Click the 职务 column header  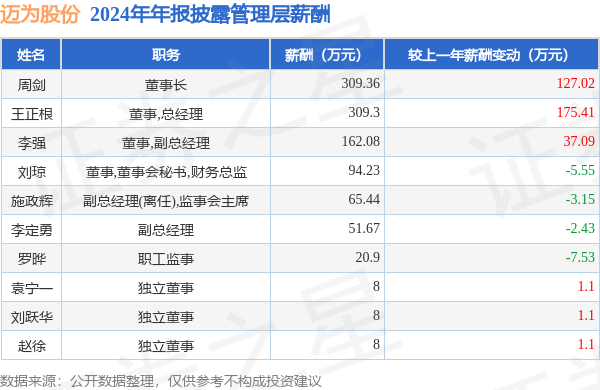click(x=166, y=55)
